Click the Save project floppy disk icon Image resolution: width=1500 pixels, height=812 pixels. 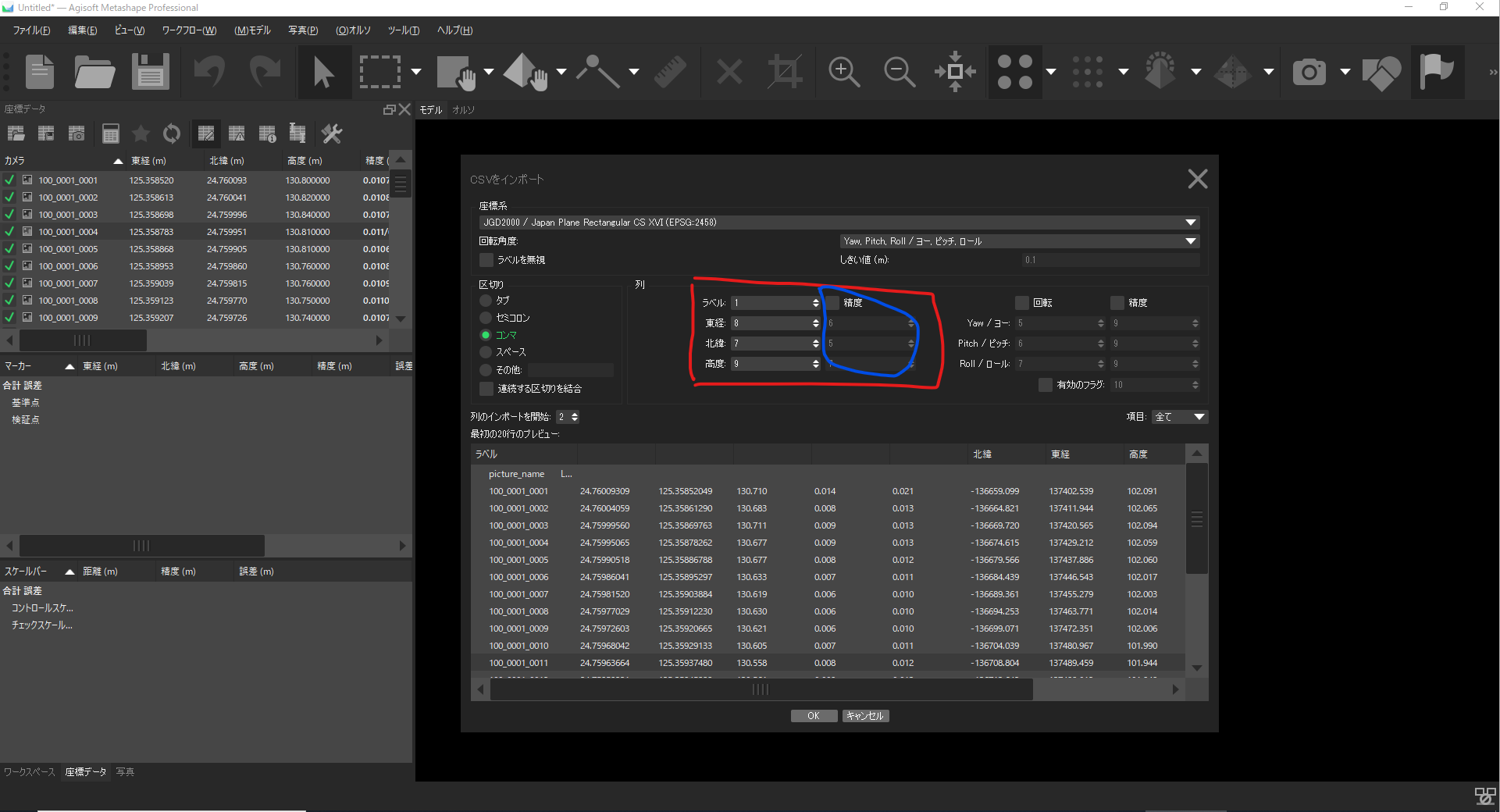pos(150,72)
